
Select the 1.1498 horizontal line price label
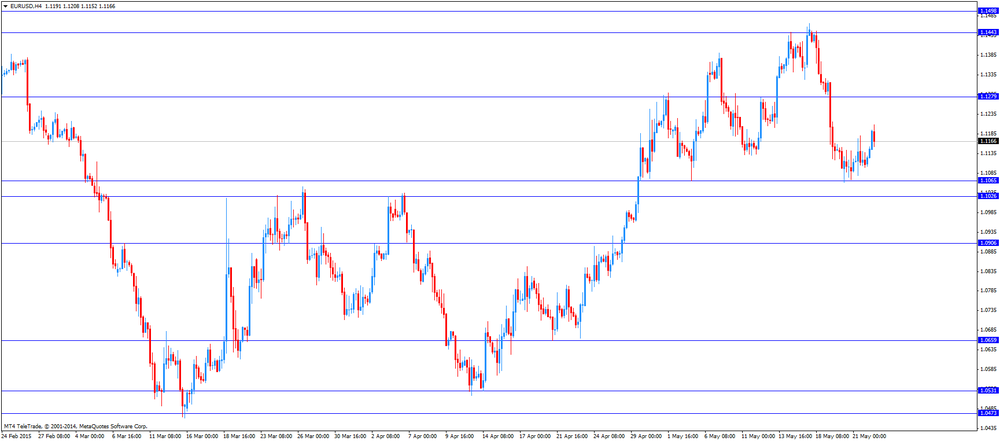(989, 11)
